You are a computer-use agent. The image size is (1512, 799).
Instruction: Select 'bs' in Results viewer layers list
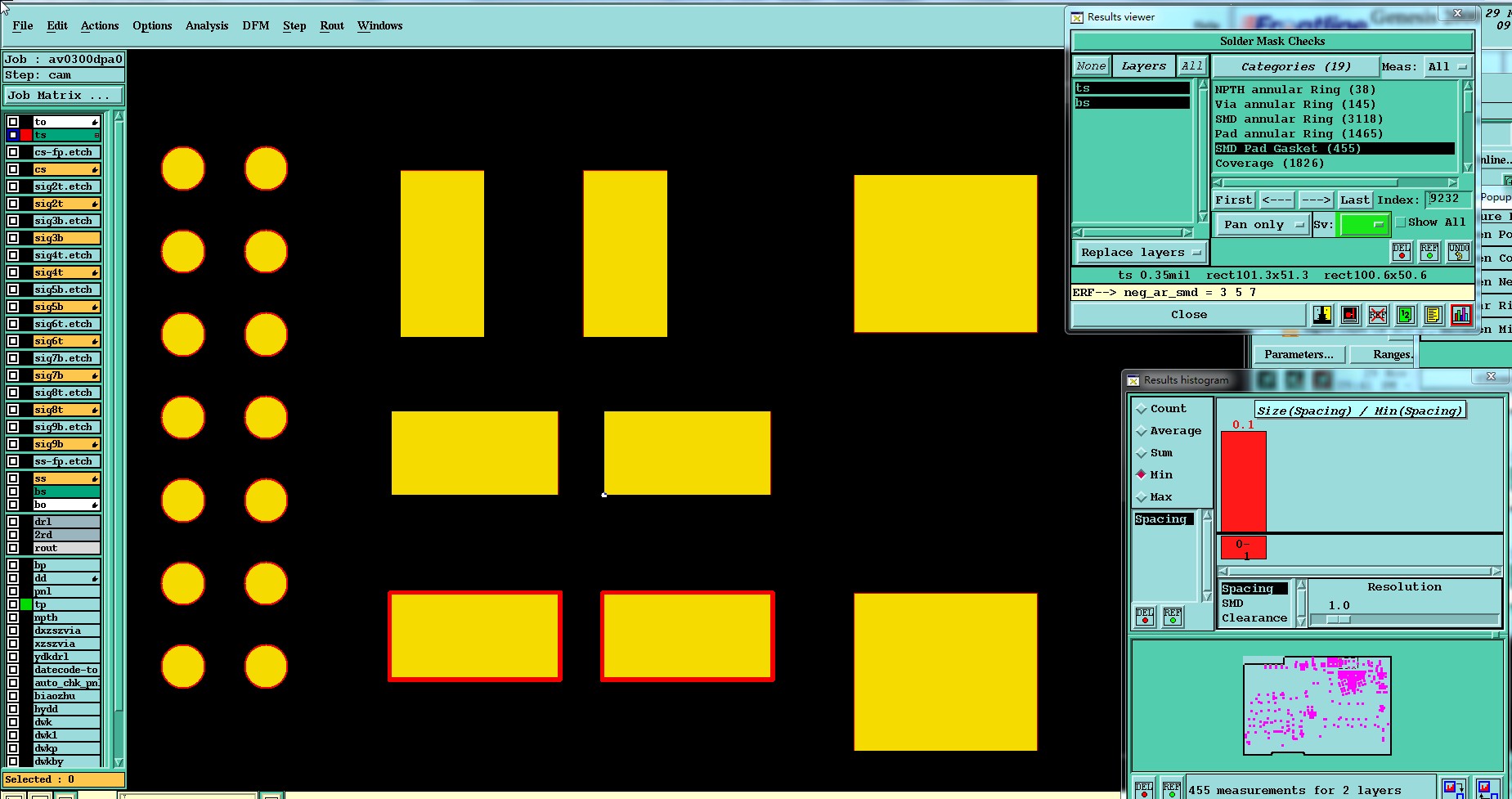tap(1132, 103)
